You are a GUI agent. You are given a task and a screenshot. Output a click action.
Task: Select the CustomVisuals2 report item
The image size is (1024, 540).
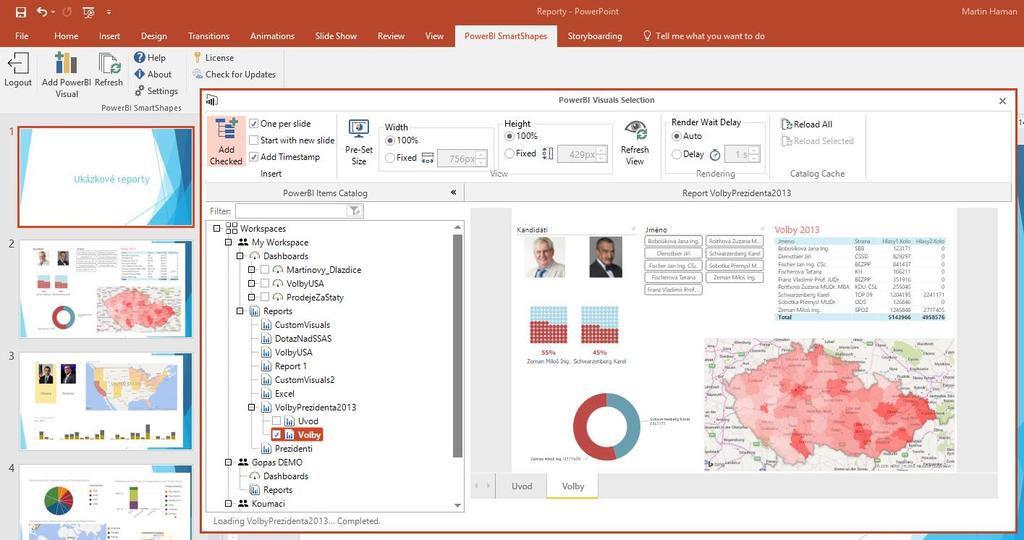pyautogui.click(x=304, y=379)
